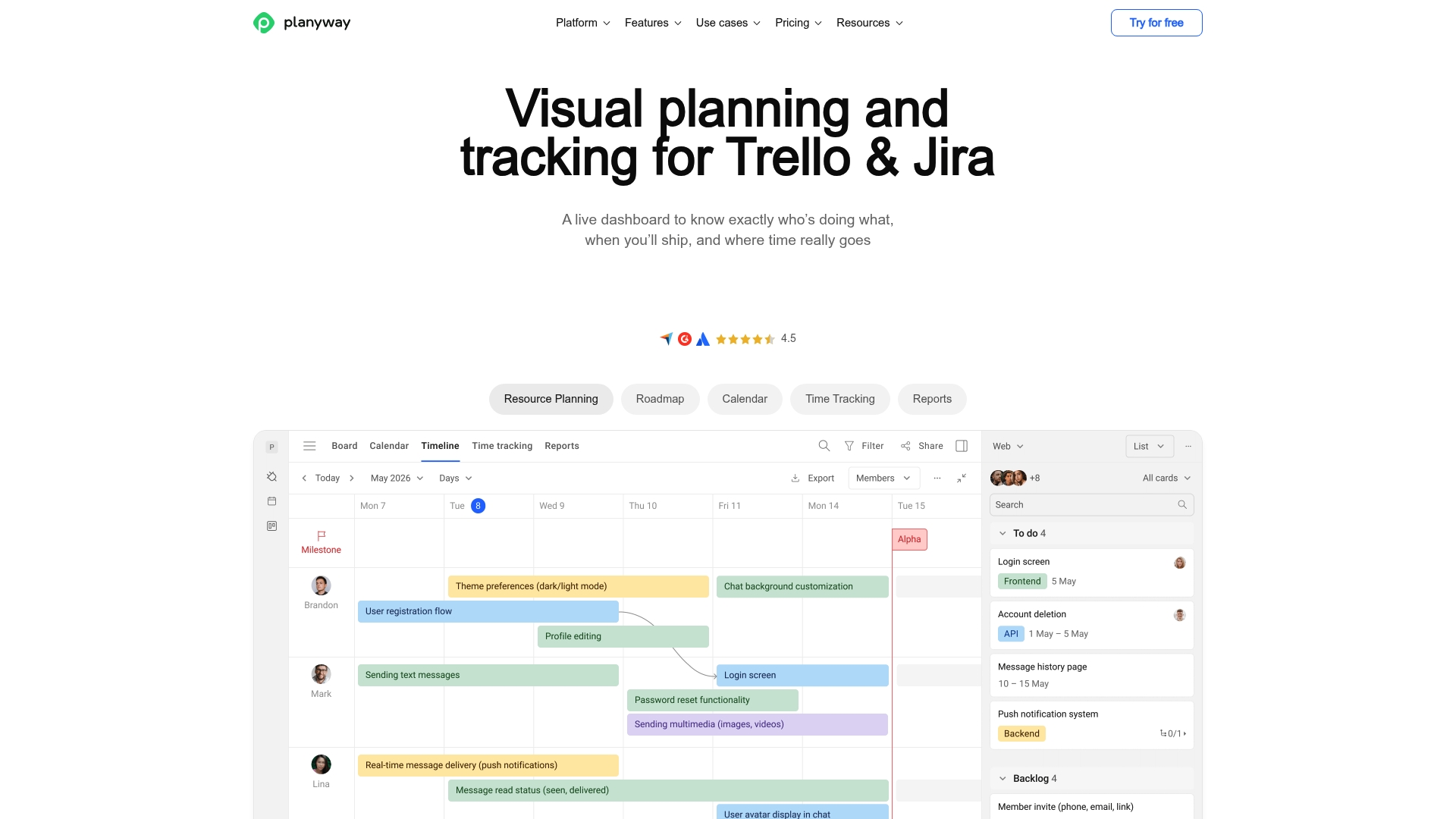
Task: Collapse the Backlog list group
Action: click(x=1003, y=778)
